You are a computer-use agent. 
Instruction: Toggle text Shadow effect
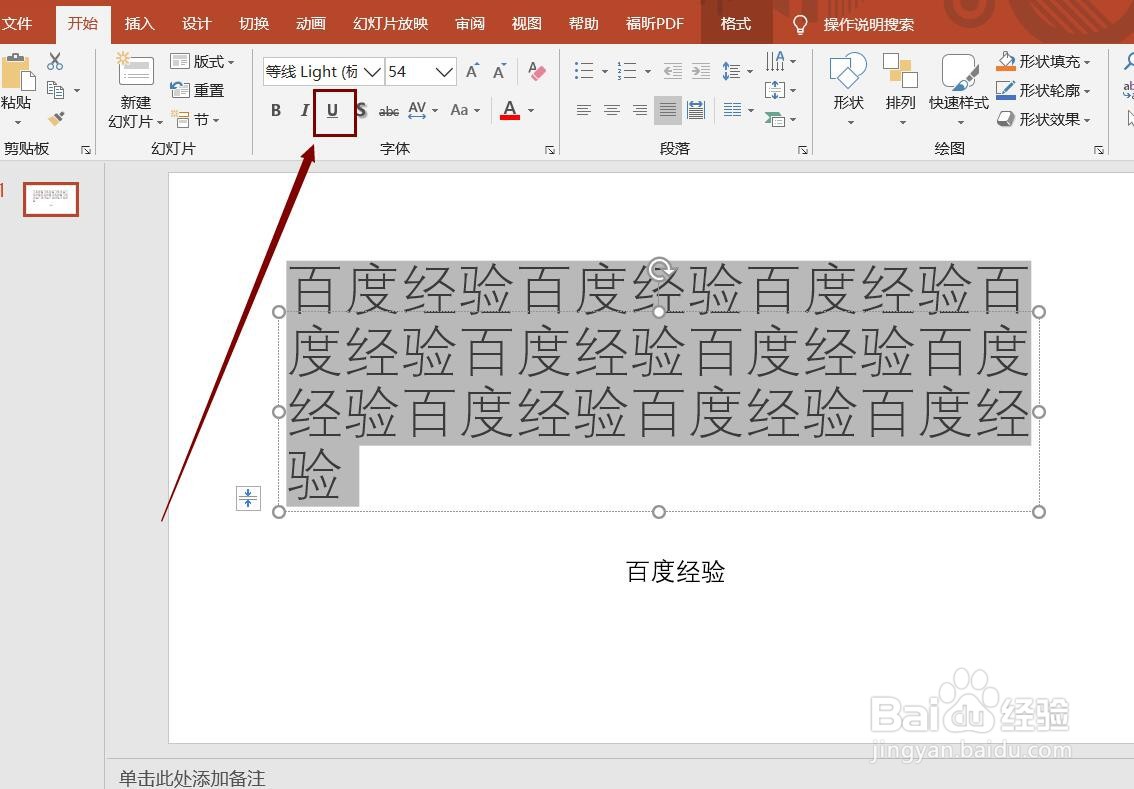tap(362, 111)
